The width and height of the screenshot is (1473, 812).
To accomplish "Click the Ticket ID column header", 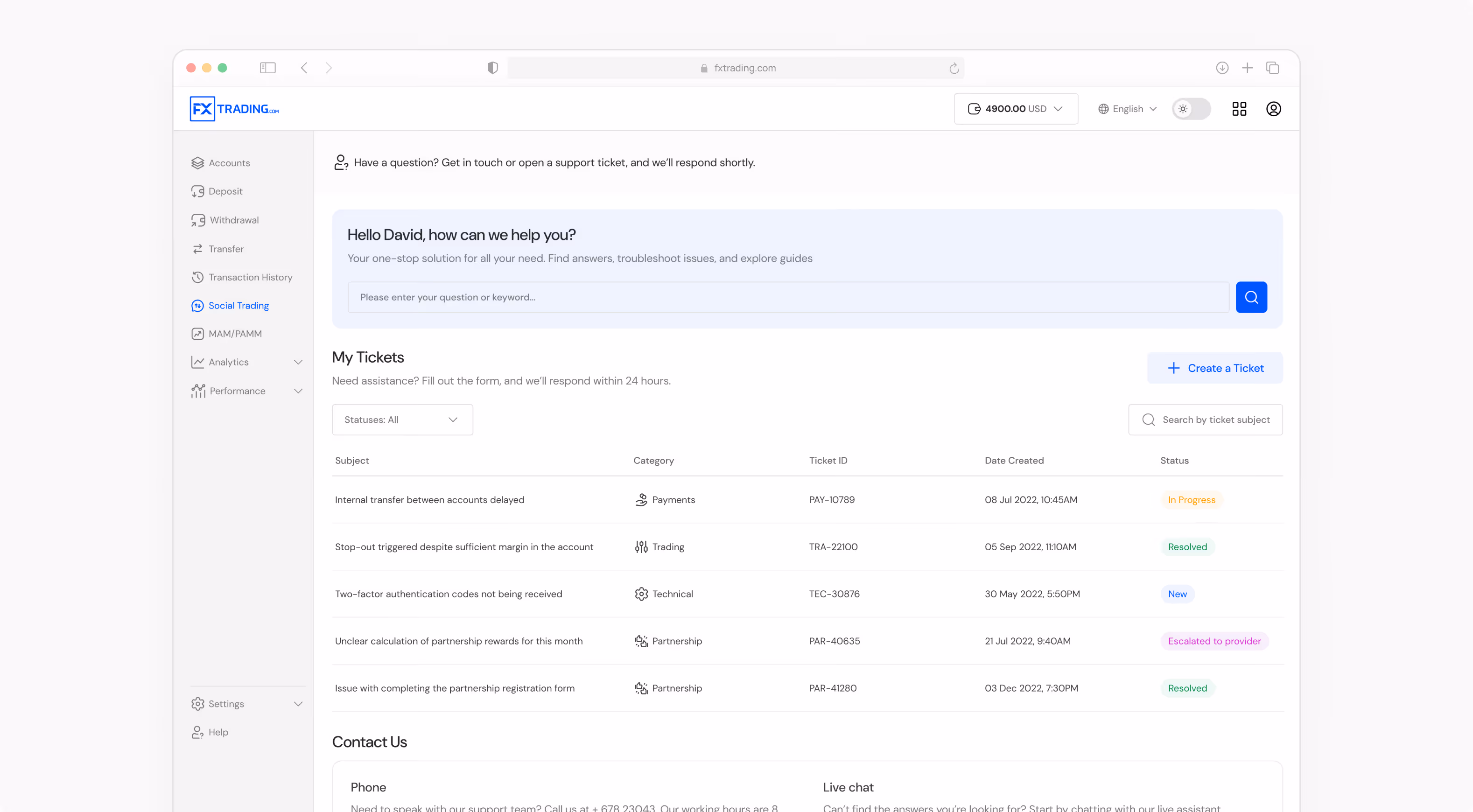I will [828, 460].
